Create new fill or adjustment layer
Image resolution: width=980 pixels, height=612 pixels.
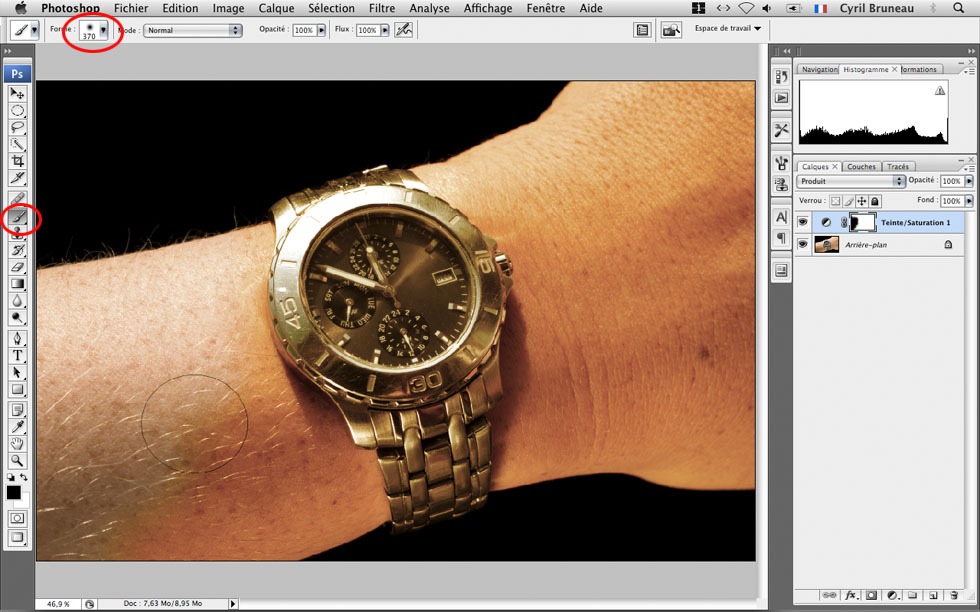tap(892, 595)
